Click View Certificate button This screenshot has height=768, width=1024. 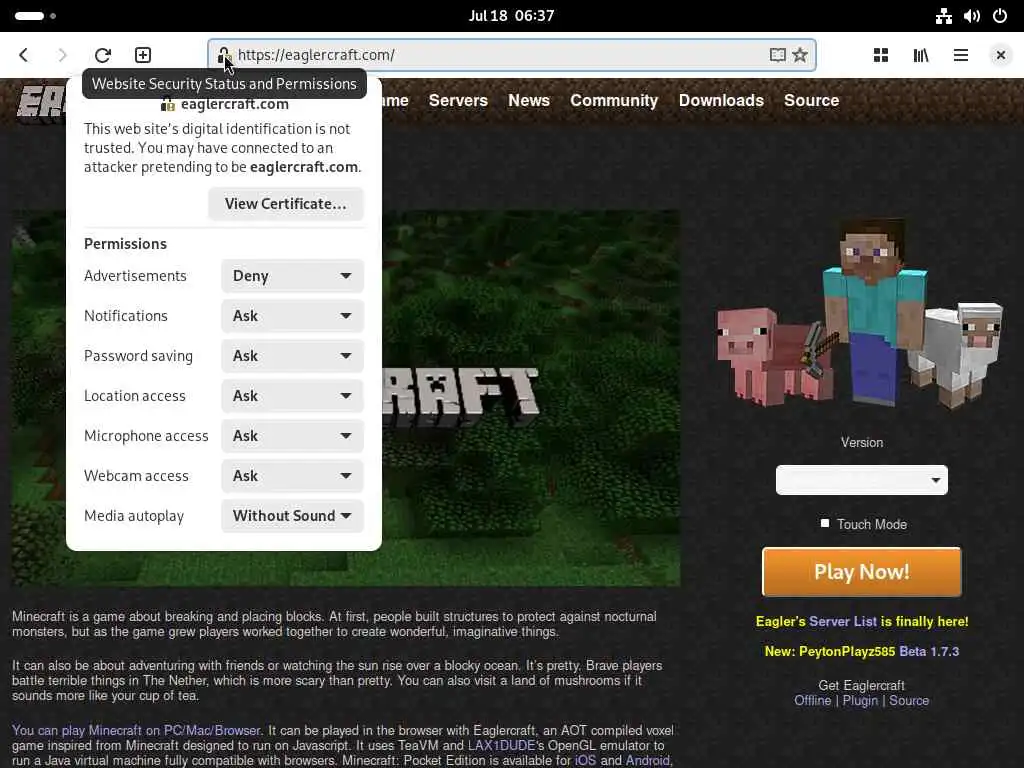click(286, 204)
